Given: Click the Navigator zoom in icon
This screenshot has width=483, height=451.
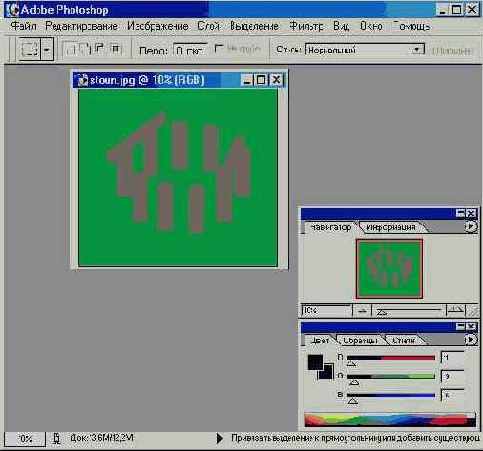Looking at the screenshot, I should click(x=456, y=311).
